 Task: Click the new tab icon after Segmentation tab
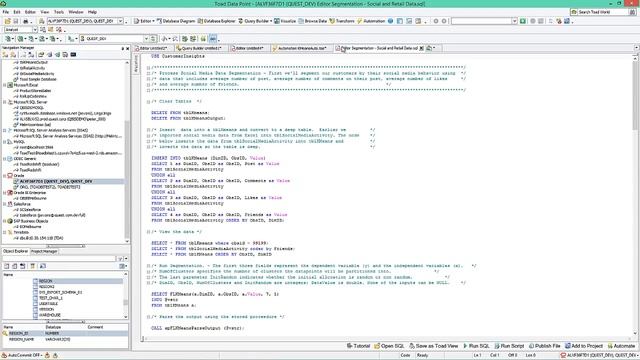(x=429, y=48)
